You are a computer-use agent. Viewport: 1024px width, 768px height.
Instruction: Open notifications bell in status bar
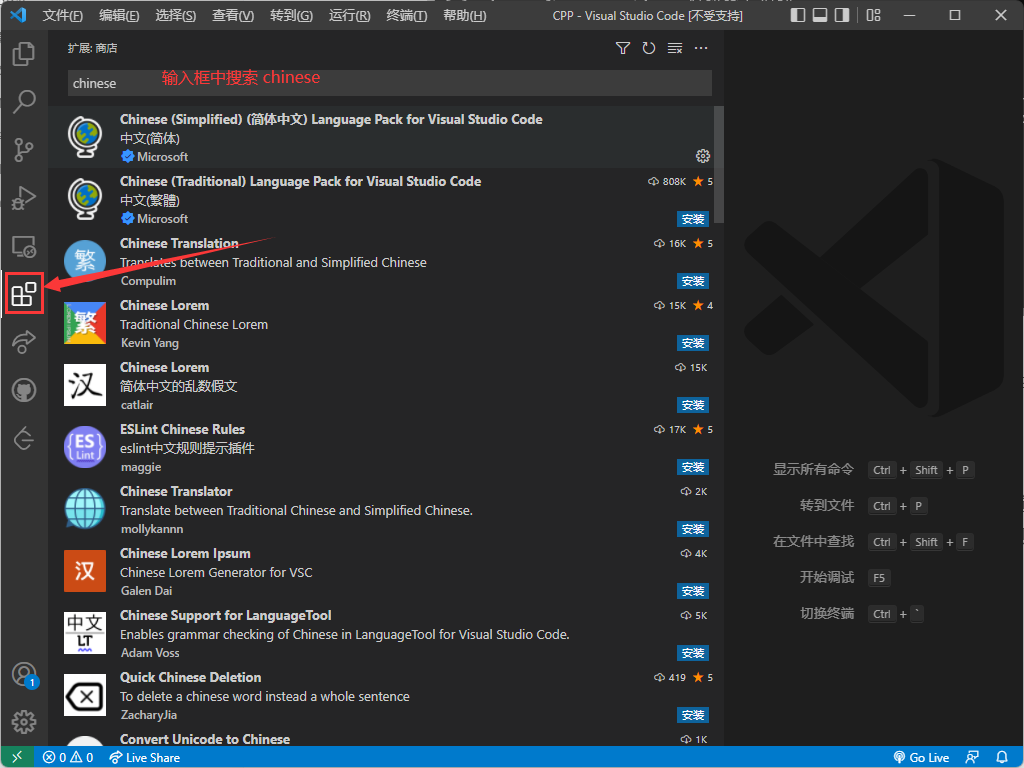click(x=1002, y=758)
